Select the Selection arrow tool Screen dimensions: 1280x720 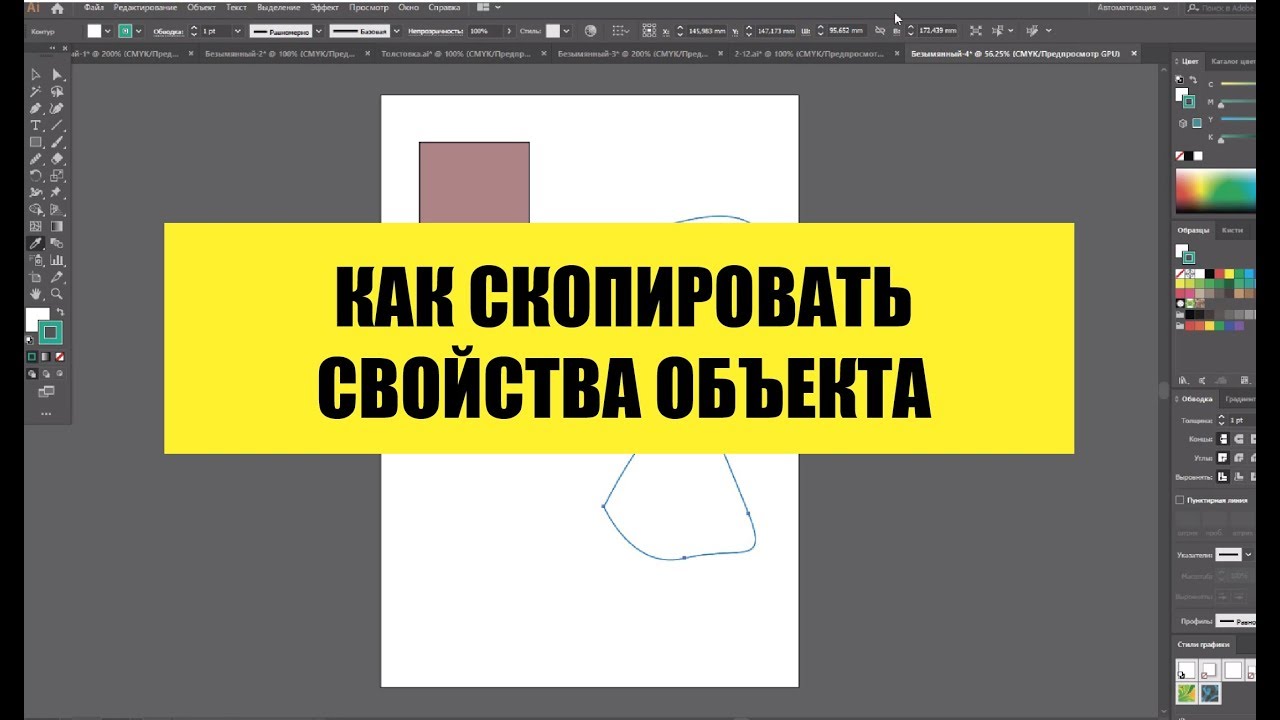pyautogui.click(x=36, y=75)
